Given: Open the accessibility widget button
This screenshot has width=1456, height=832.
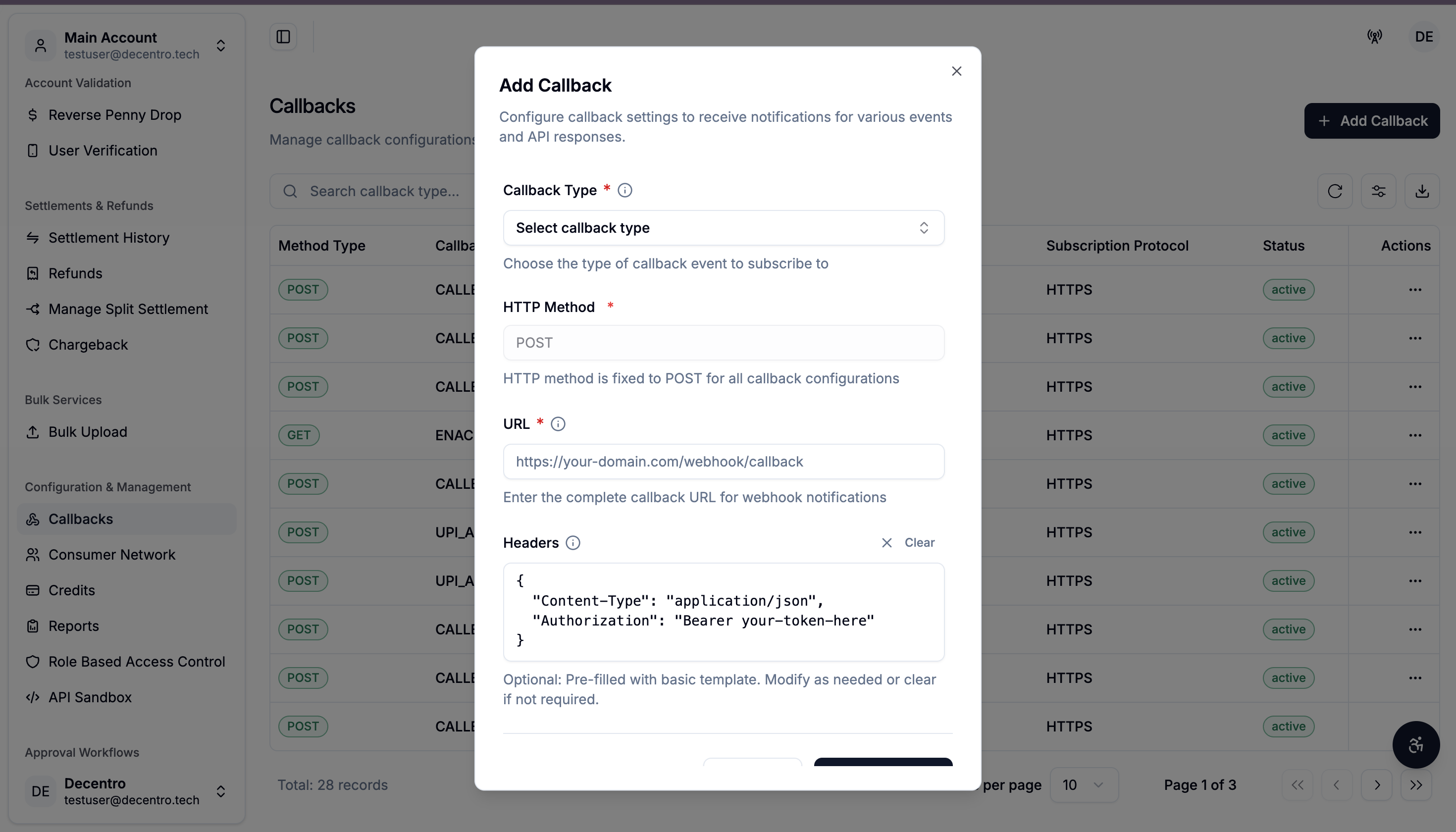Looking at the screenshot, I should [x=1415, y=744].
